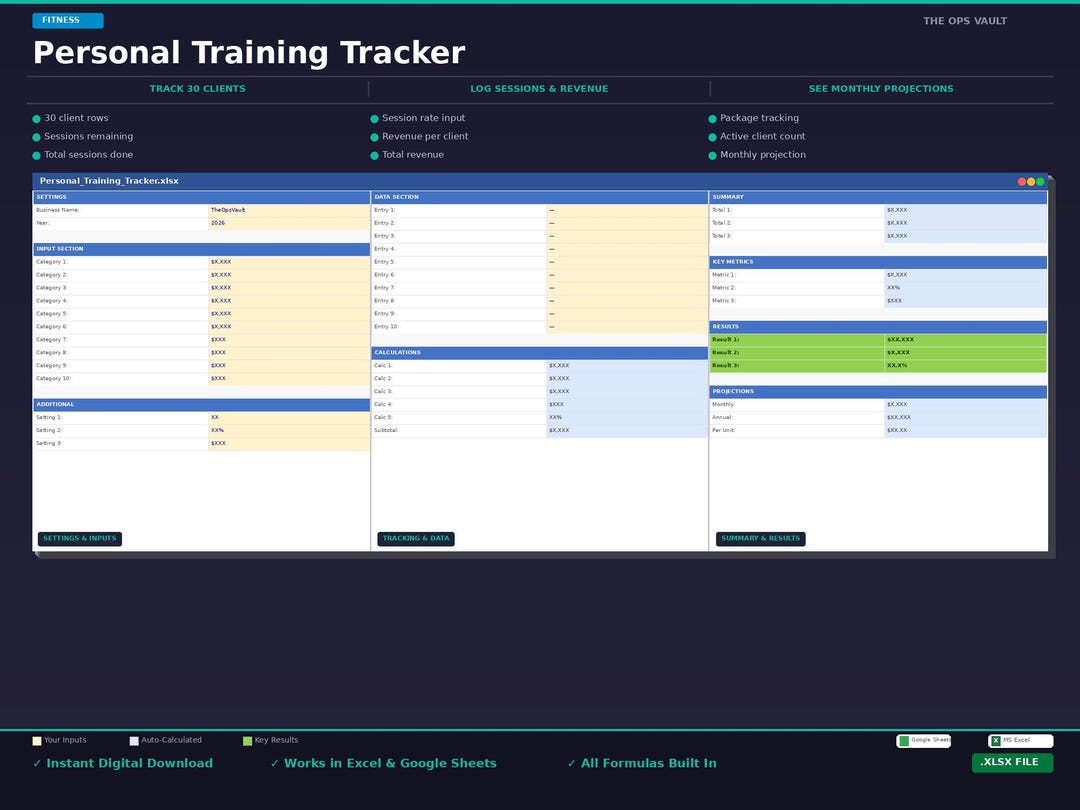Click the Per Unit row label

(723, 430)
